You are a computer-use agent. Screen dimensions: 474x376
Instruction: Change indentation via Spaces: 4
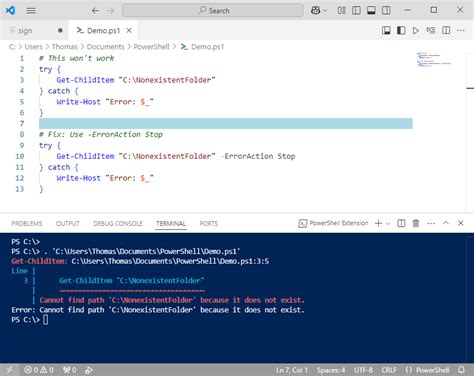[x=331, y=370]
